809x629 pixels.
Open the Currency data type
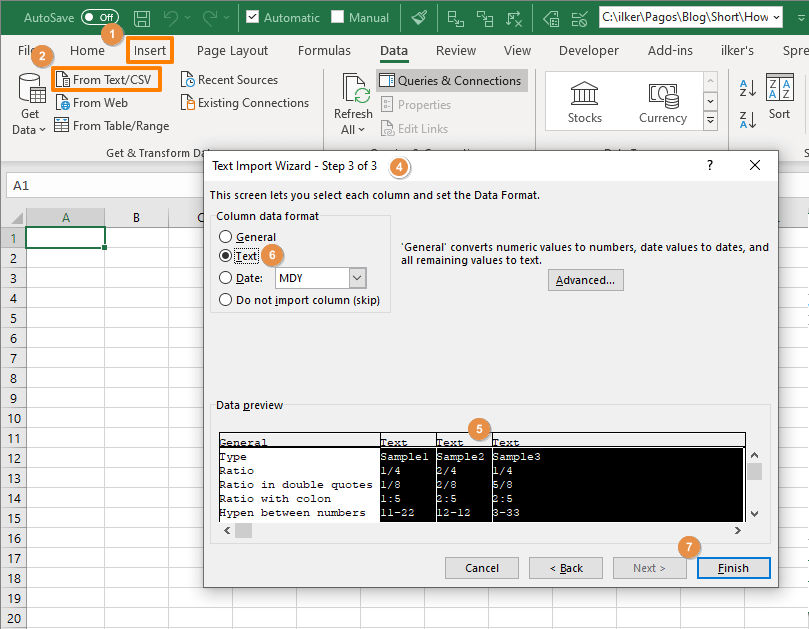[663, 100]
